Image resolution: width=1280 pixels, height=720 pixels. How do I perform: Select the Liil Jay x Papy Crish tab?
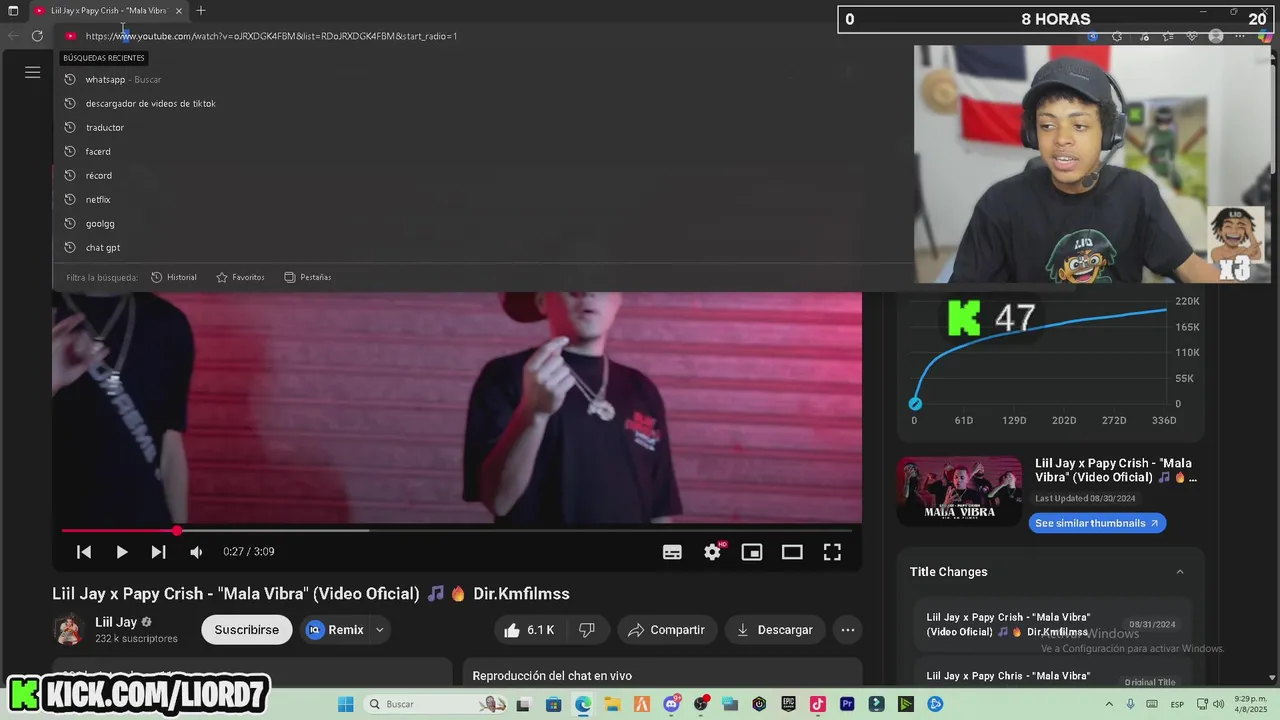pyautogui.click(x=107, y=11)
